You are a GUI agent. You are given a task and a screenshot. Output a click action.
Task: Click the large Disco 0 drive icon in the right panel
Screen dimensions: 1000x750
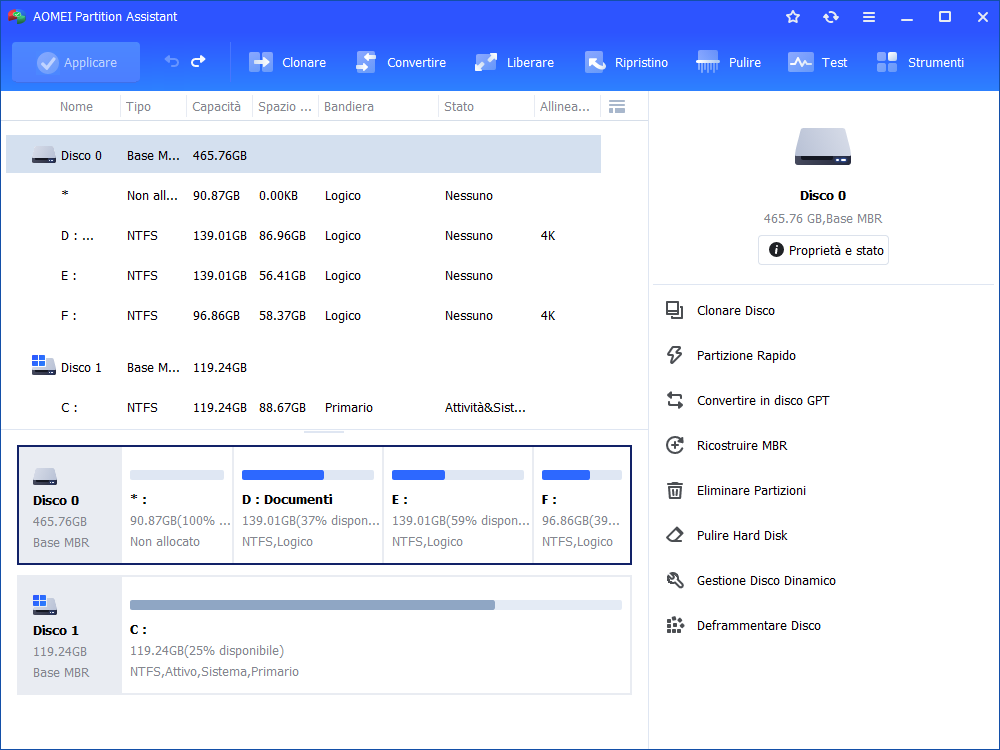823,147
